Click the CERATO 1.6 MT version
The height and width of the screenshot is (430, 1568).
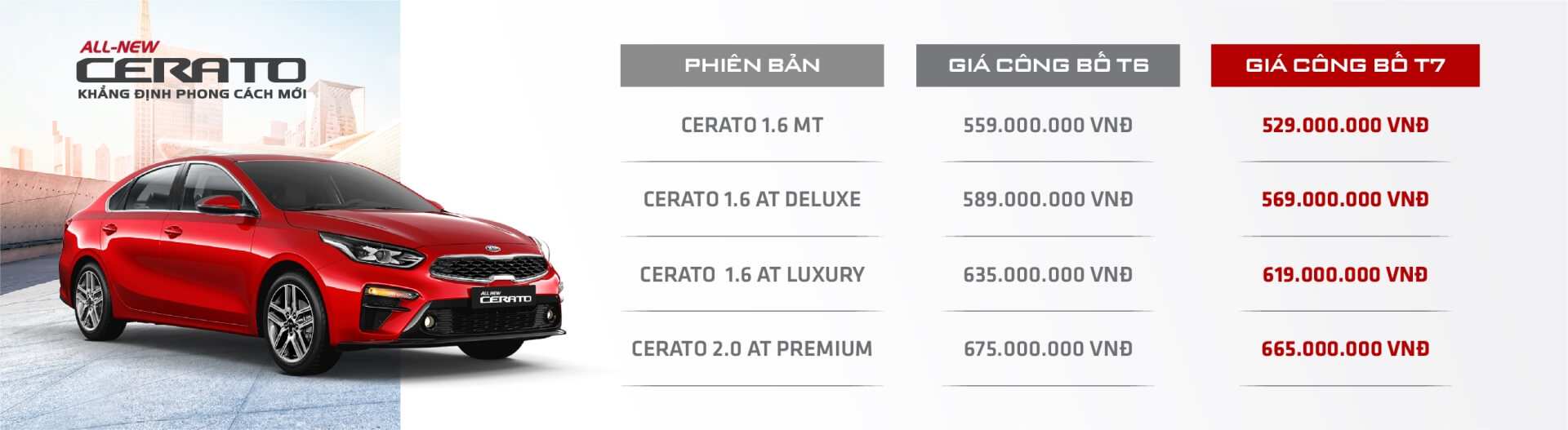click(751, 126)
